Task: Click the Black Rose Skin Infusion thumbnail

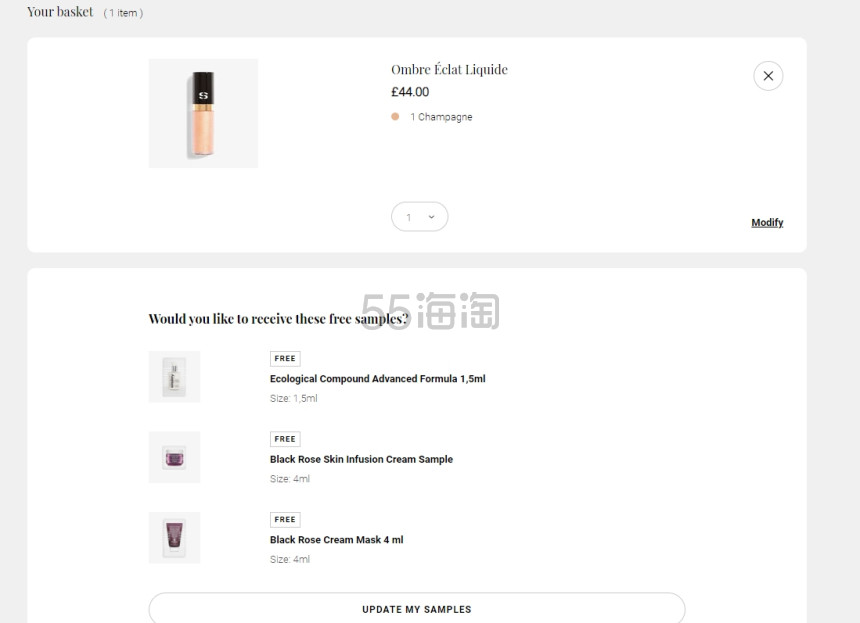Action: 174,457
